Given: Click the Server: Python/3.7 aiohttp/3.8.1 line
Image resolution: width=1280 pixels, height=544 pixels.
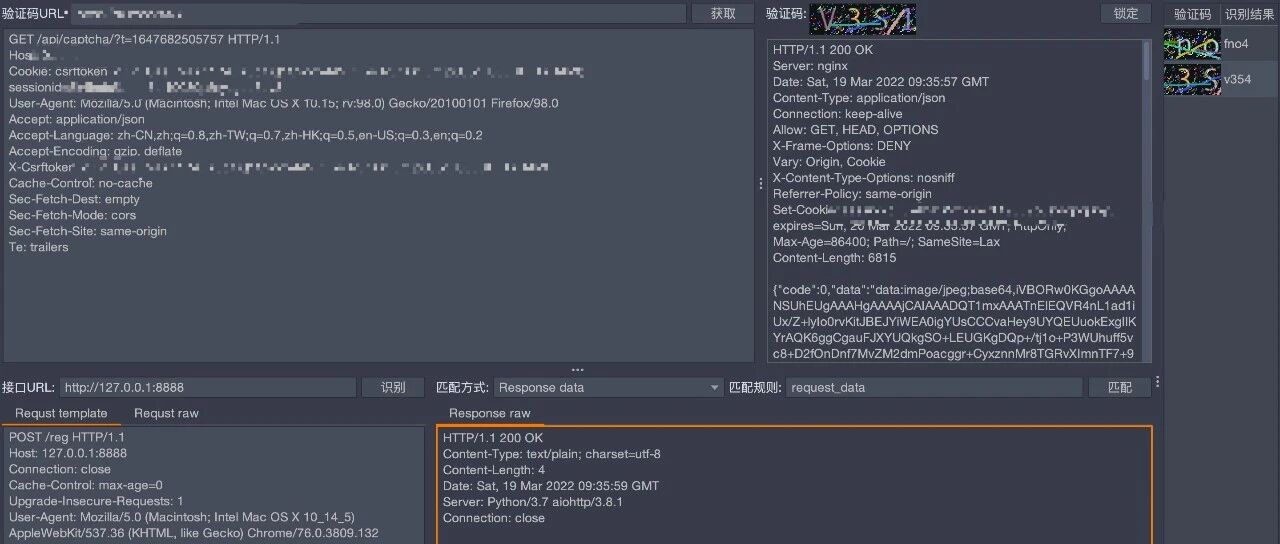Looking at the screenshot, I should pyautogui.click(x=533, y=502).
